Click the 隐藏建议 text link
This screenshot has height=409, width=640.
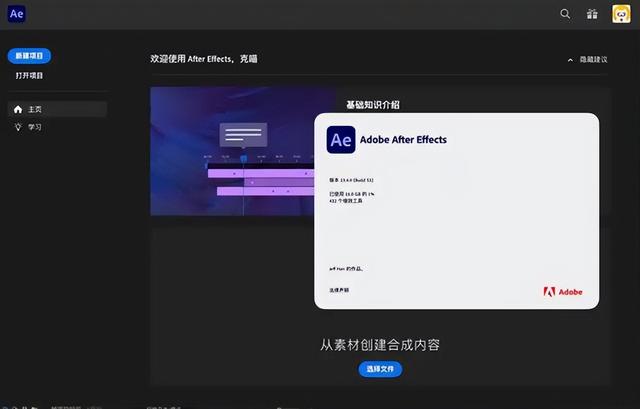click(x=593, y=60)
